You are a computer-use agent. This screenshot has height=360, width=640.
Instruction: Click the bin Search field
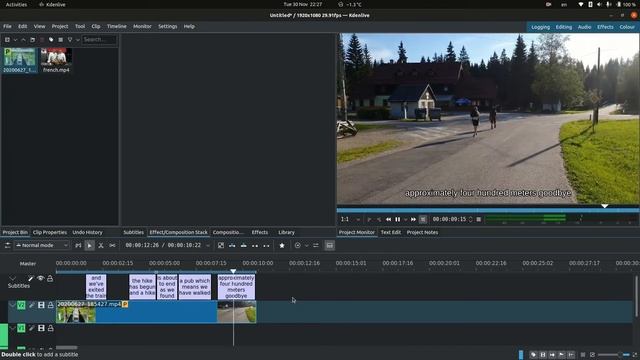pyautogui.click(x=99, y=40)
